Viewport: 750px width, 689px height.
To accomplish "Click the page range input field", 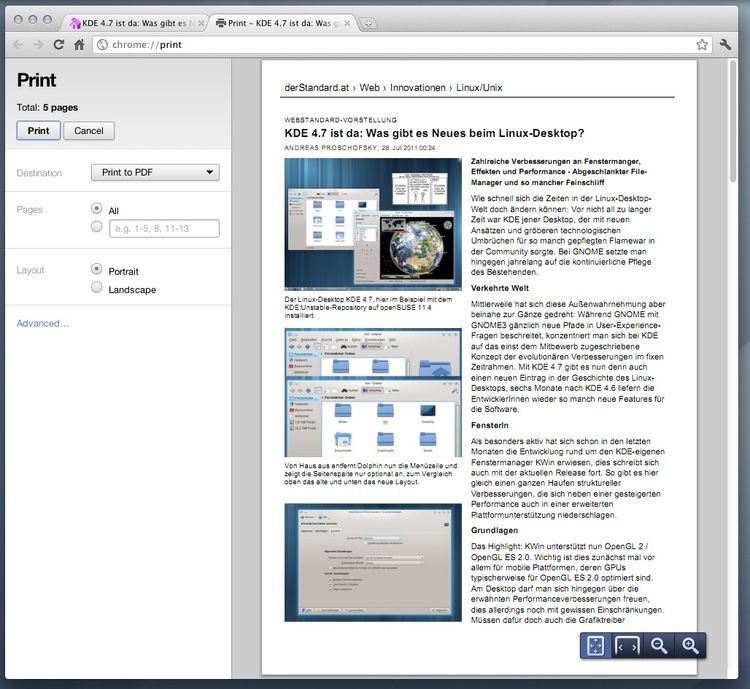I will (164, 229).
